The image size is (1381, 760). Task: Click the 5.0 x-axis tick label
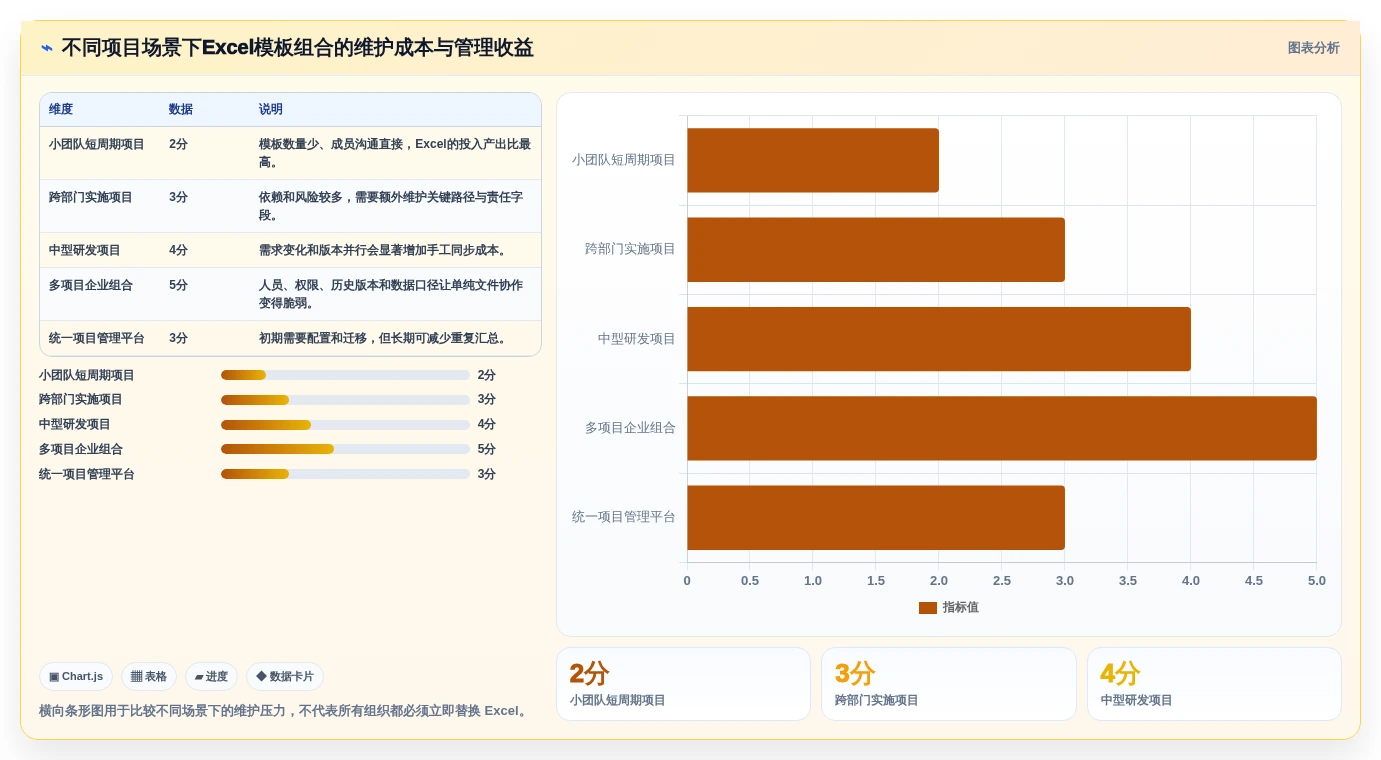[1317, 581]
